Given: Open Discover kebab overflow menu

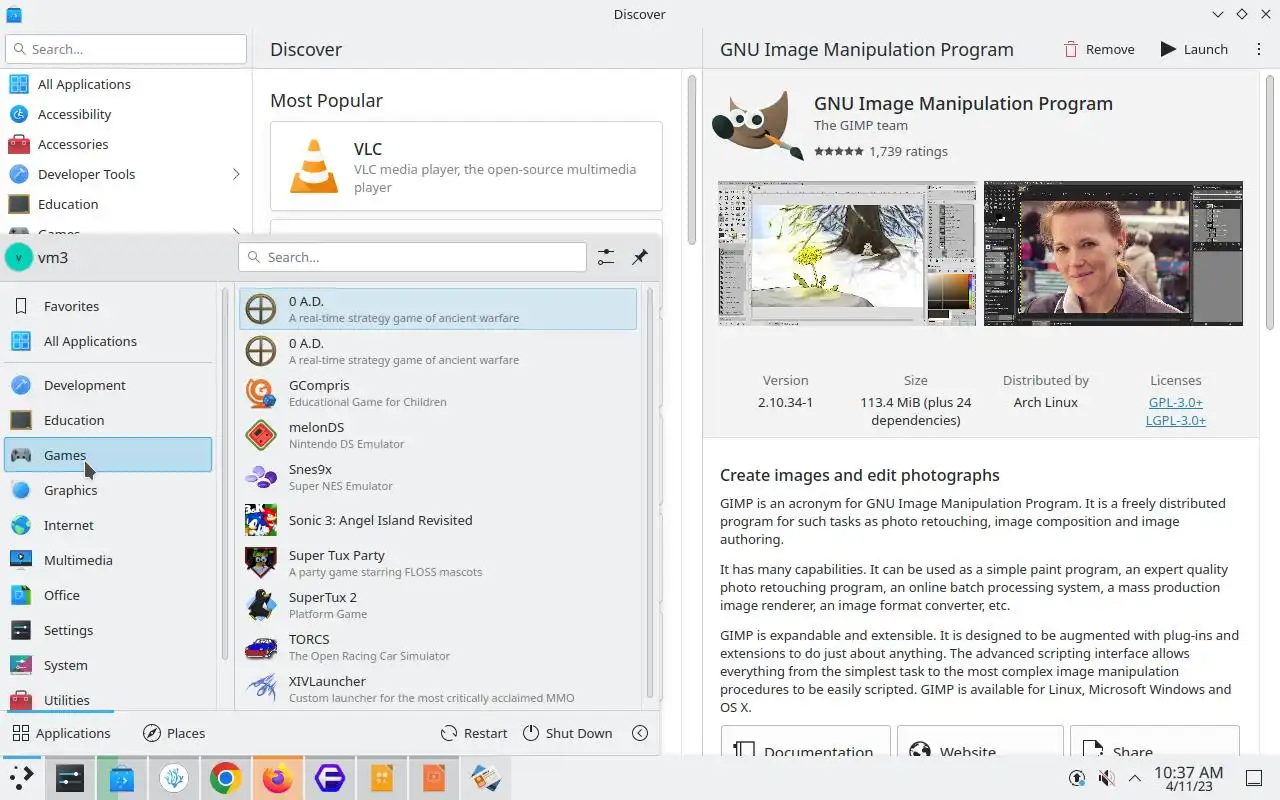Looking at the screenshot, I should click(1258, 49).
